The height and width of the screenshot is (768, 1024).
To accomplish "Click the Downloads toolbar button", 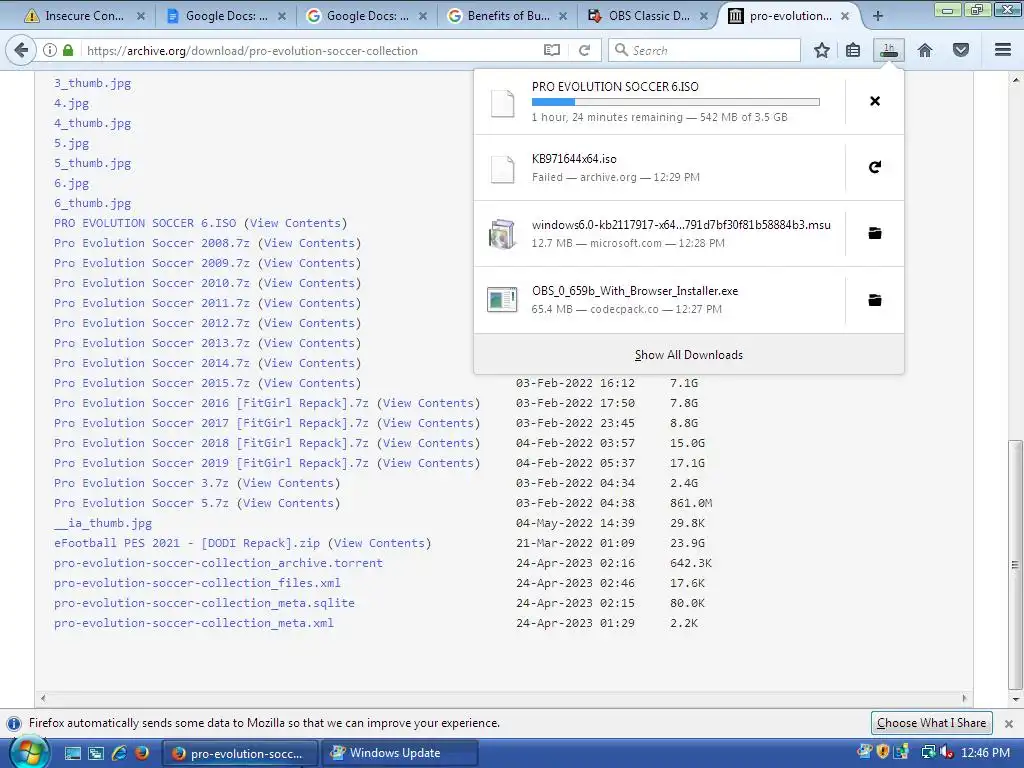I will pyautogui.click(x=889, y=50).
